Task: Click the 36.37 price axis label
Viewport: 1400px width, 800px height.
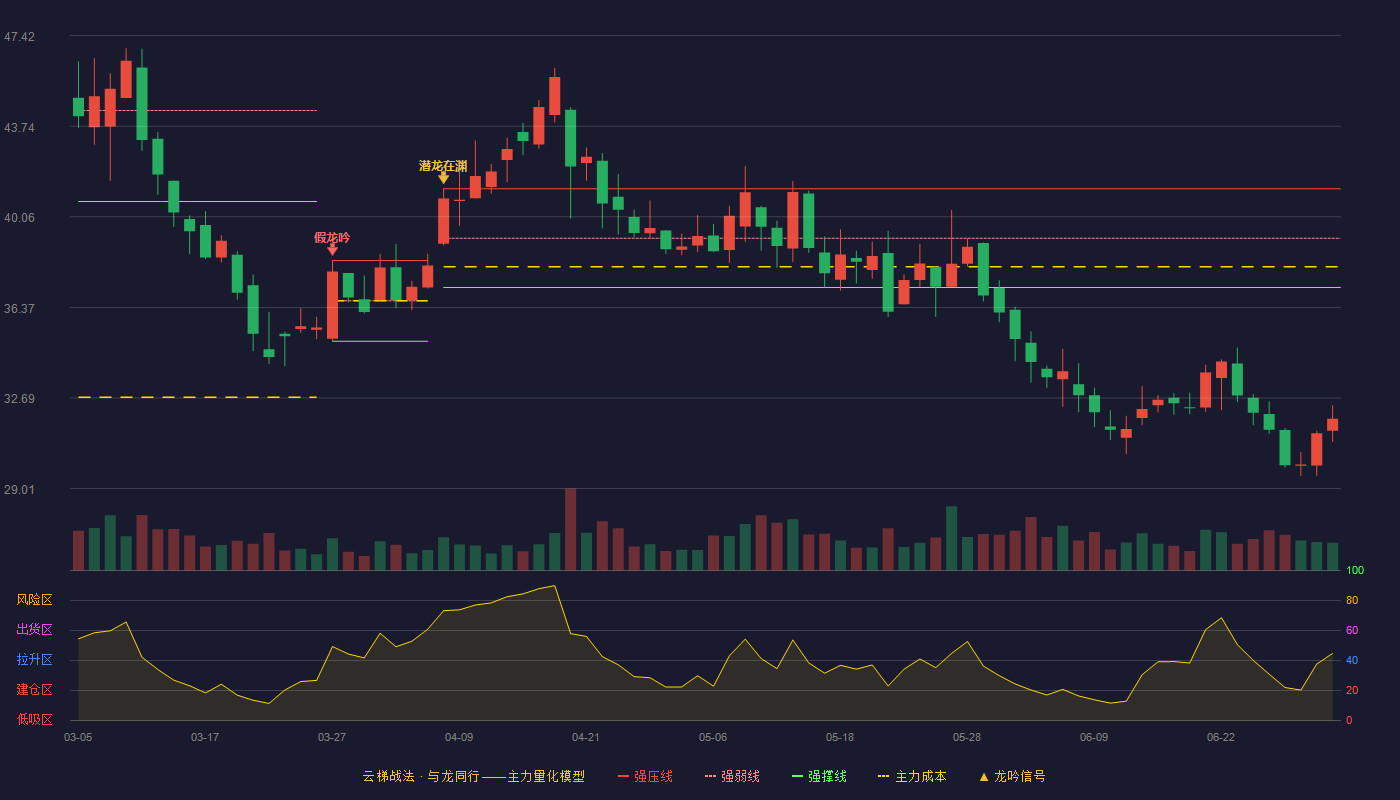Action: point(19,308)
